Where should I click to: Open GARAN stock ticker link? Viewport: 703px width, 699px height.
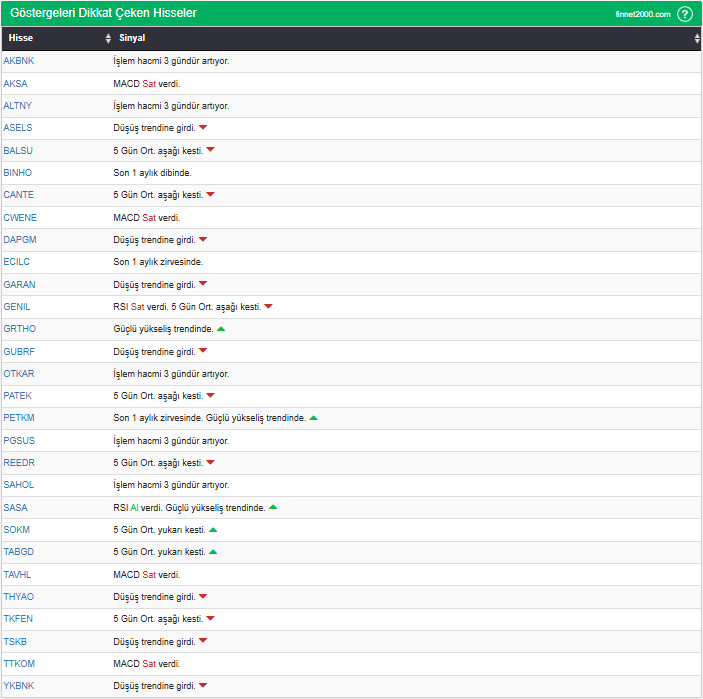point(19,284)
